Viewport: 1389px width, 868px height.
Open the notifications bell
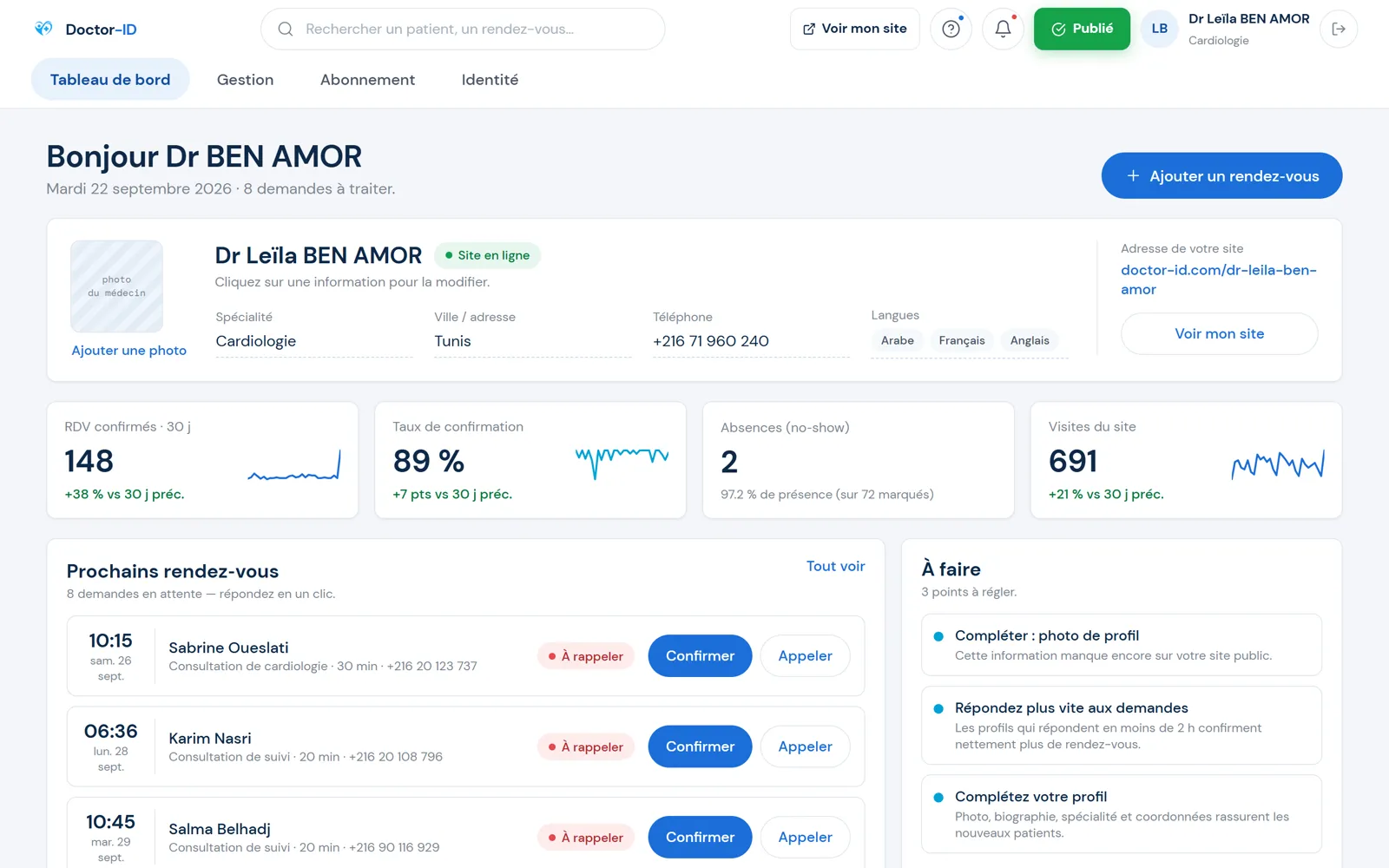point(1003,29)
